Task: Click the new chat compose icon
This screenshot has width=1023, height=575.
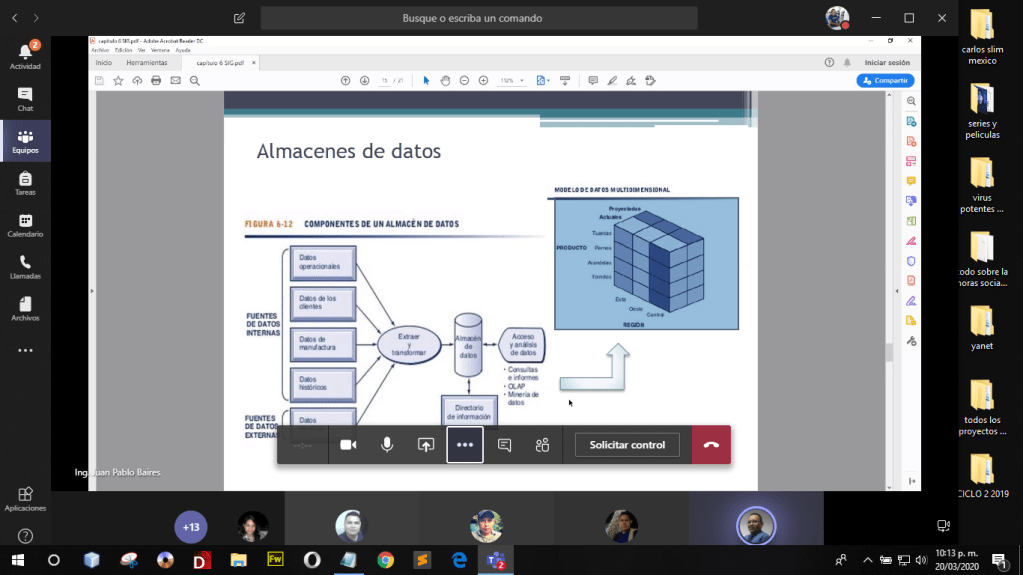Action: [239, 18]
